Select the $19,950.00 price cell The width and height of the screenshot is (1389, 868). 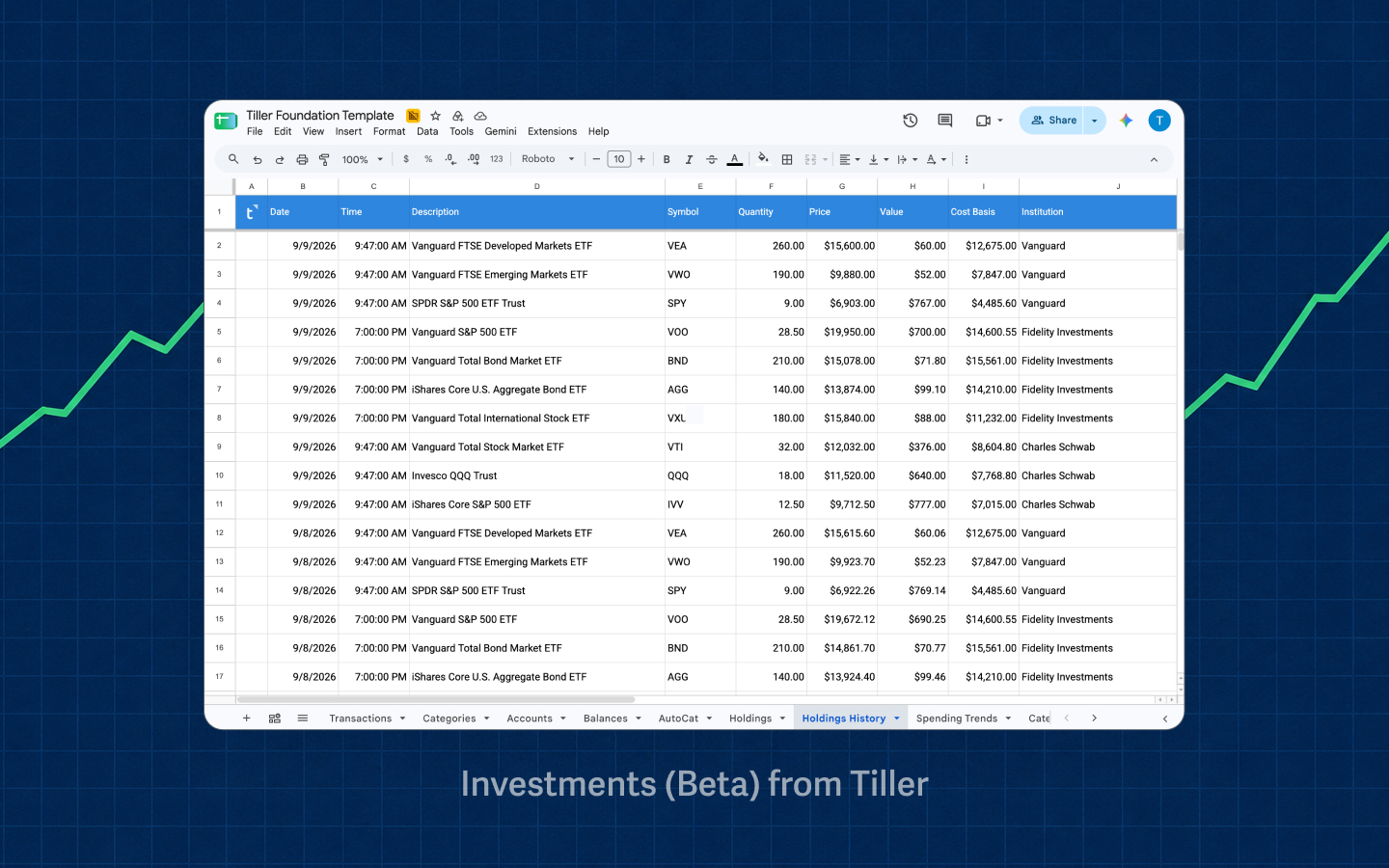tap(842, 332)
